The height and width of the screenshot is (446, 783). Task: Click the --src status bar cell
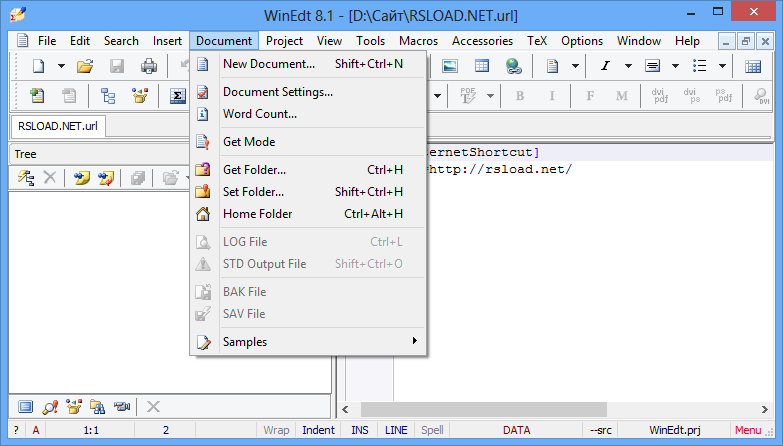click(x=600, y=430)
